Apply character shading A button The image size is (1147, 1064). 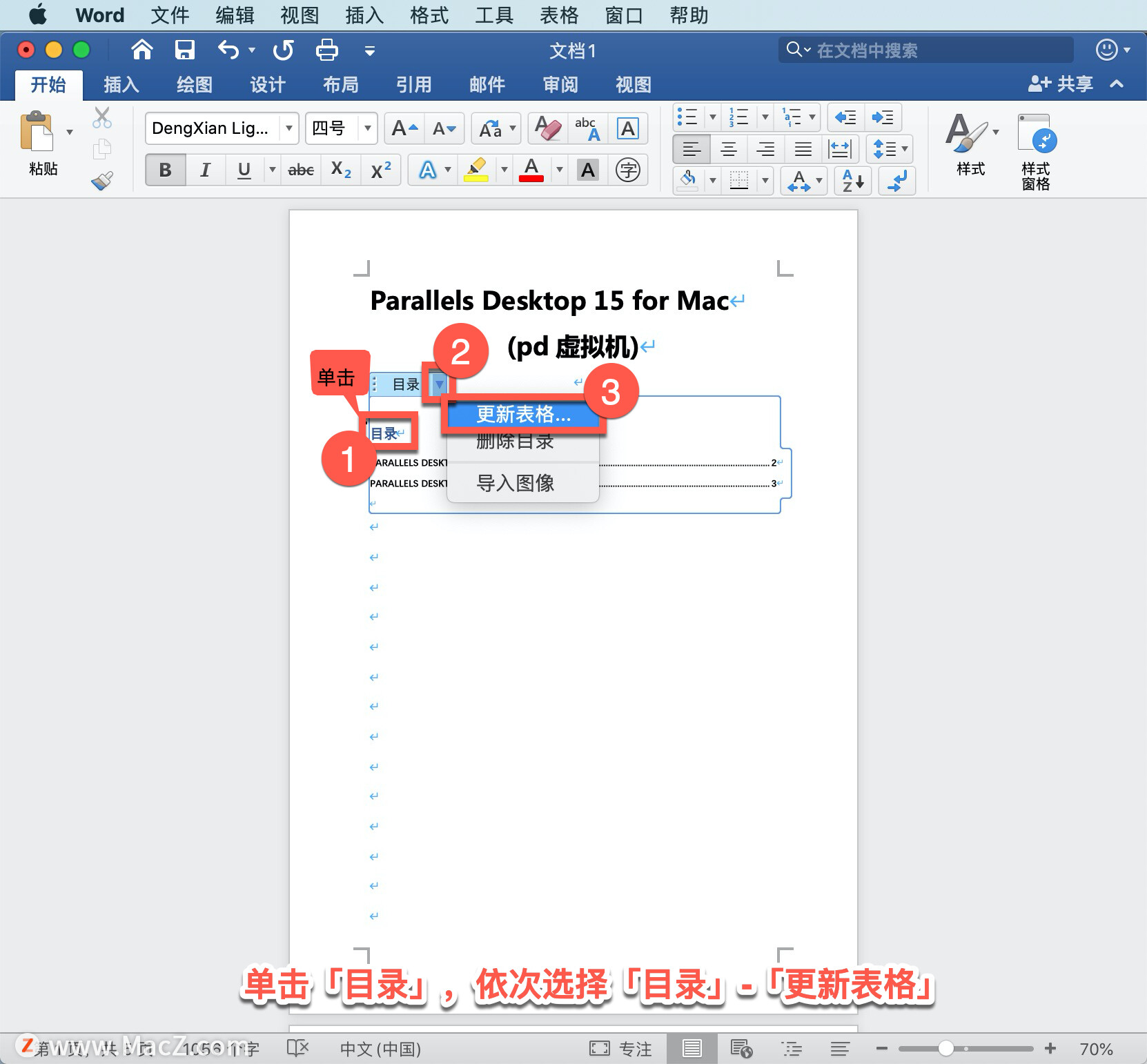(x=588, y=170)
